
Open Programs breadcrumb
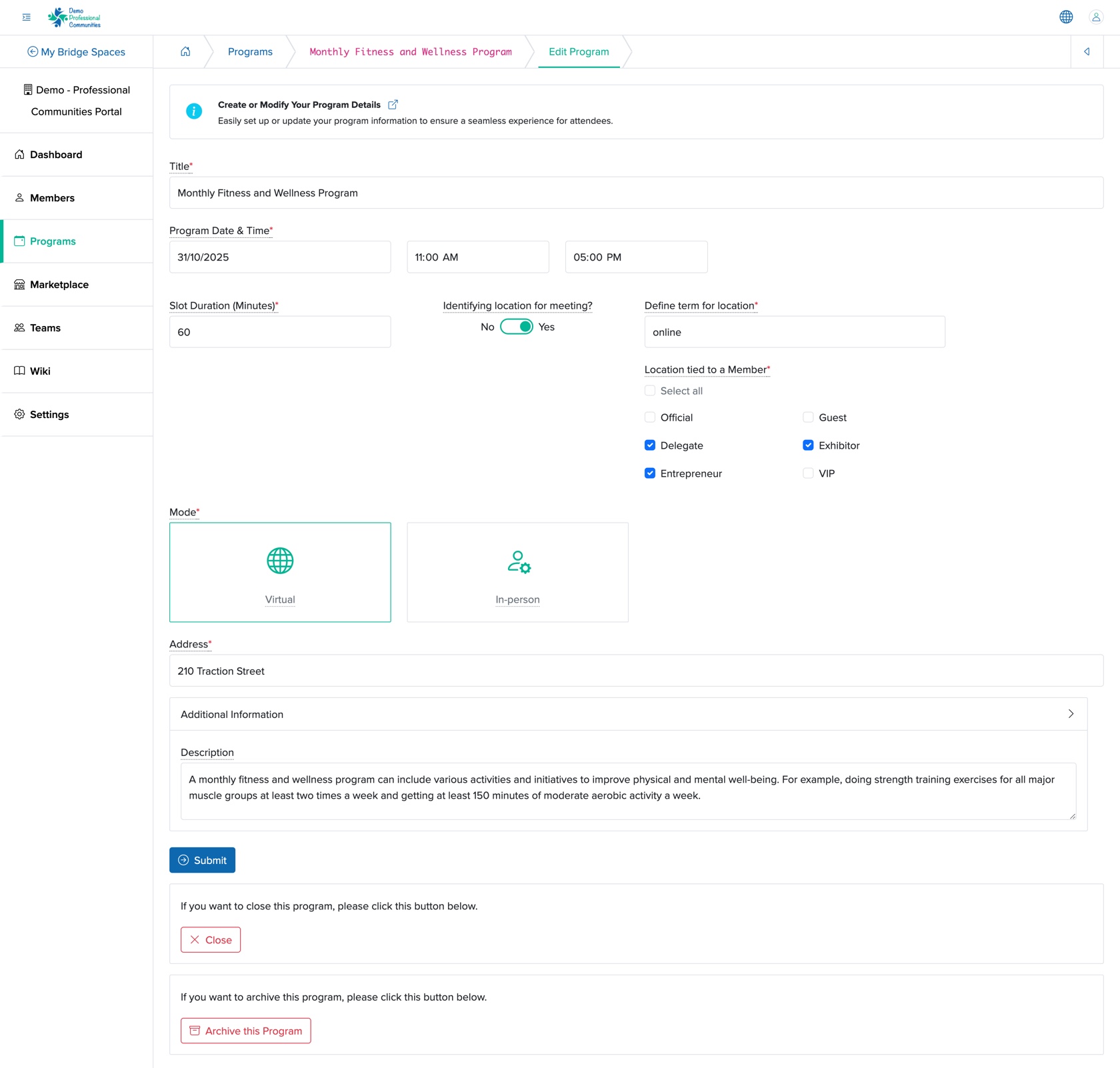pyautogui.click(x=250, y=52)
